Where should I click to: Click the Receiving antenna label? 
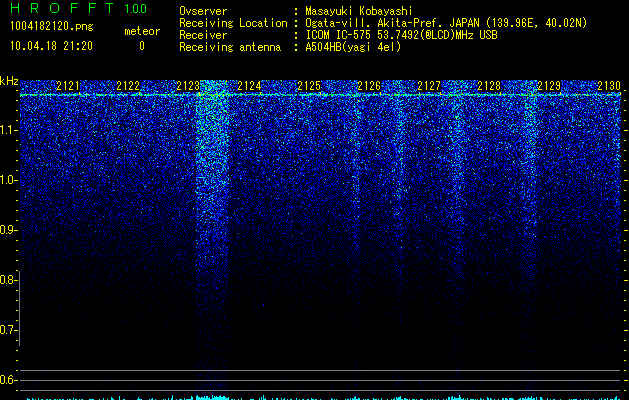point(230,47)
